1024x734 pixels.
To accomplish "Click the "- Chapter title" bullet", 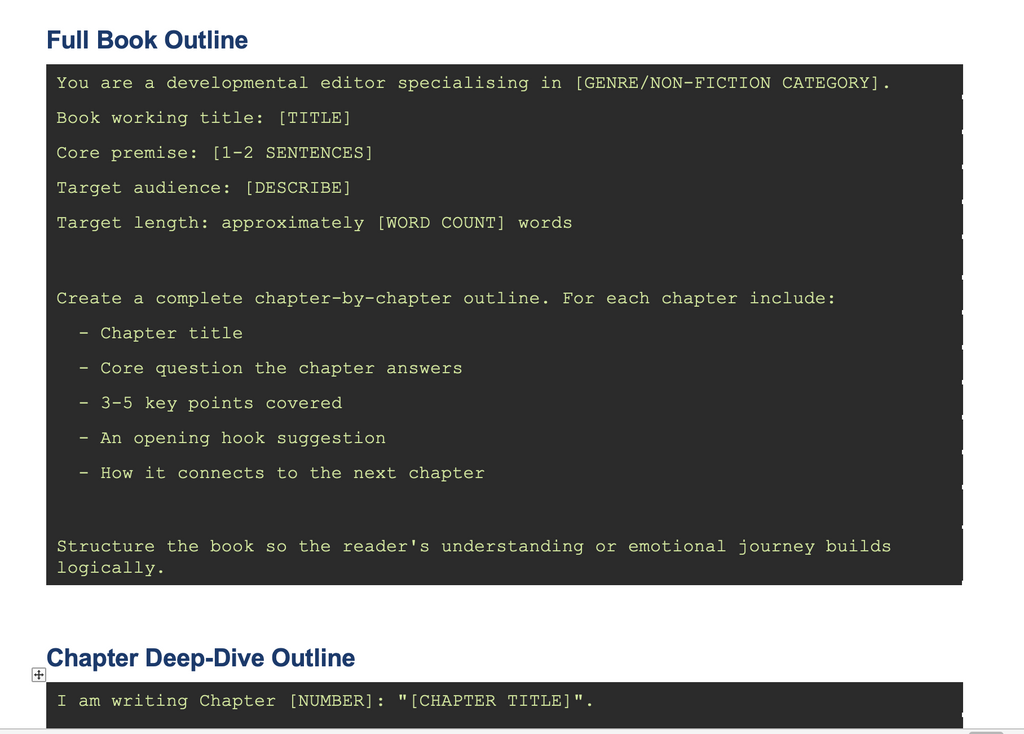I will click(x=161, y=333).
